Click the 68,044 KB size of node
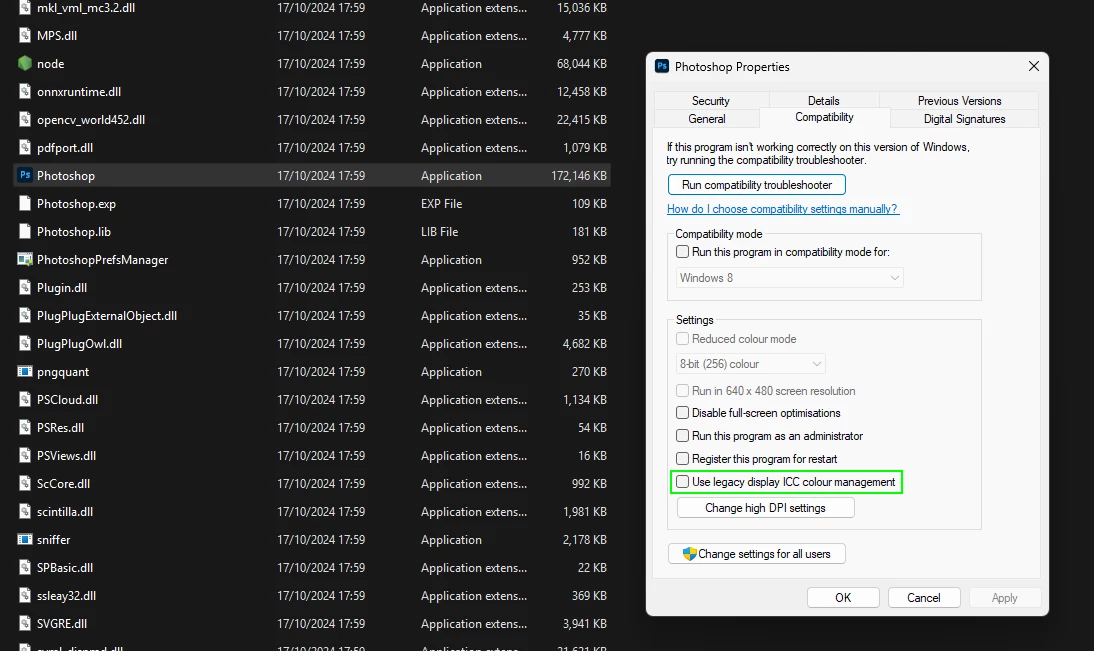The width and height of the screenshot is (1094, 651). point(582,63)
